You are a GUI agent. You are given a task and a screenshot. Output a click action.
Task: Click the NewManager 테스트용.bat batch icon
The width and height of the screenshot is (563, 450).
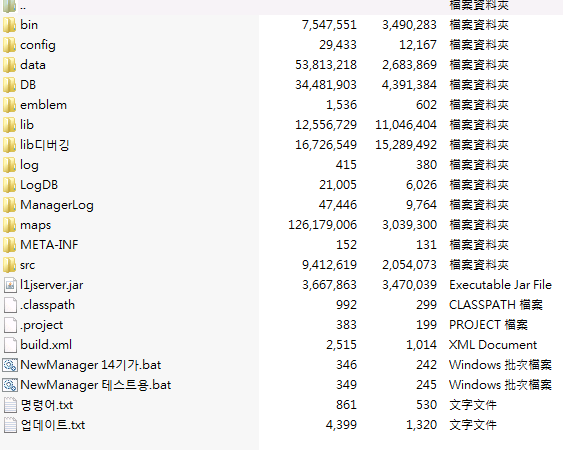(x=9, y=385)
